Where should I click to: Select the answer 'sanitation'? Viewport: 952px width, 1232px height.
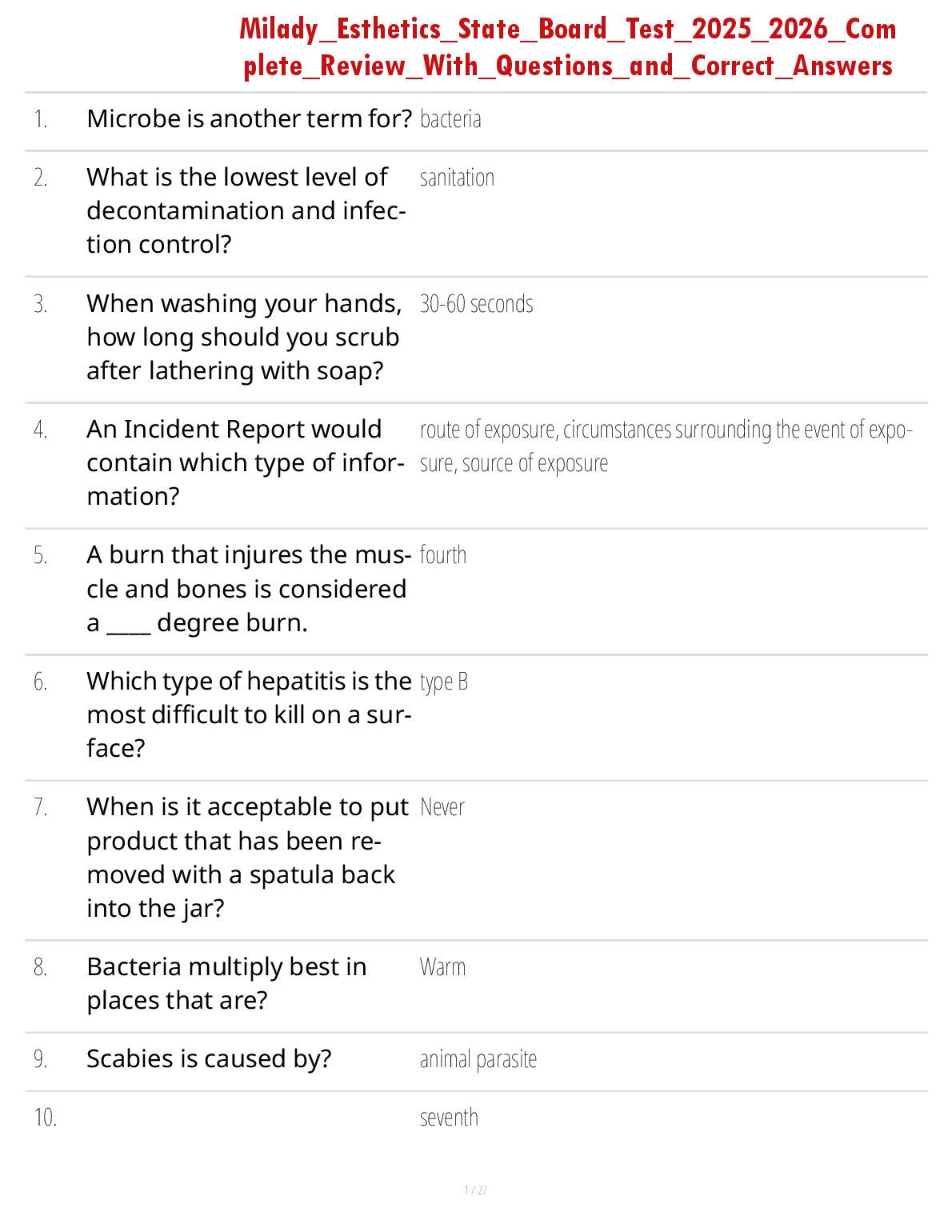pyautogui.click(x=457, y=178)
